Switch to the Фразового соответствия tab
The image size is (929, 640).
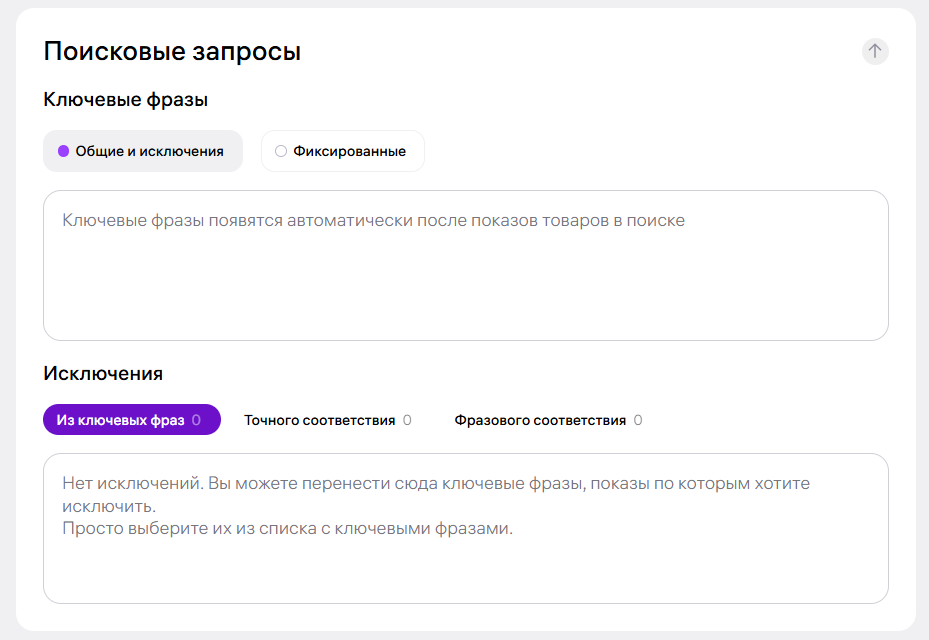tap(548, 420)
